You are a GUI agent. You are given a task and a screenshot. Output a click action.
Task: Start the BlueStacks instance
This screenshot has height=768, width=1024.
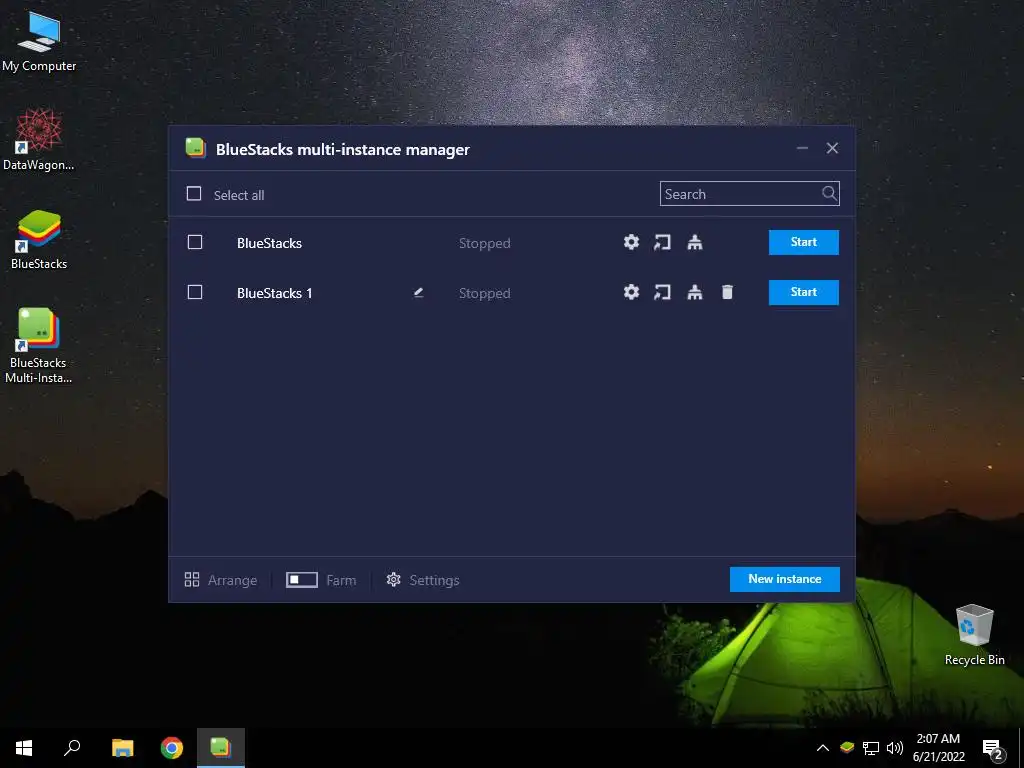803,242
